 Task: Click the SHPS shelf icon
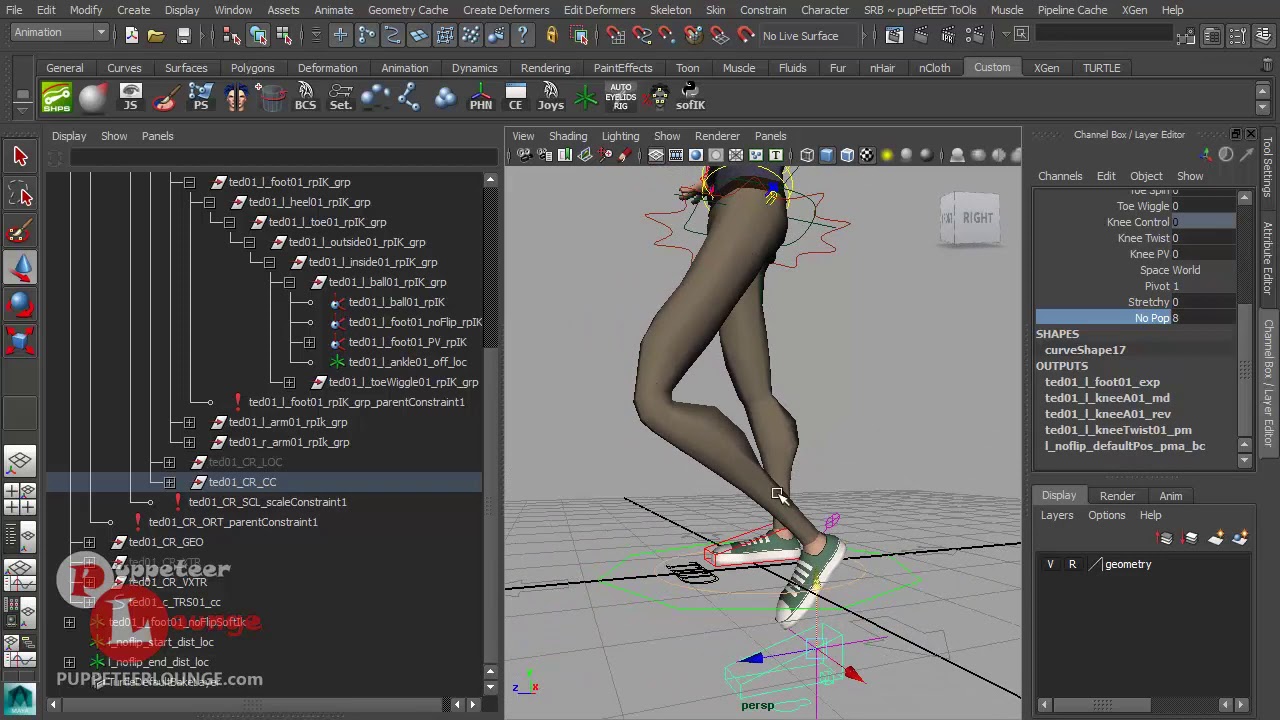tap(56, 97)
